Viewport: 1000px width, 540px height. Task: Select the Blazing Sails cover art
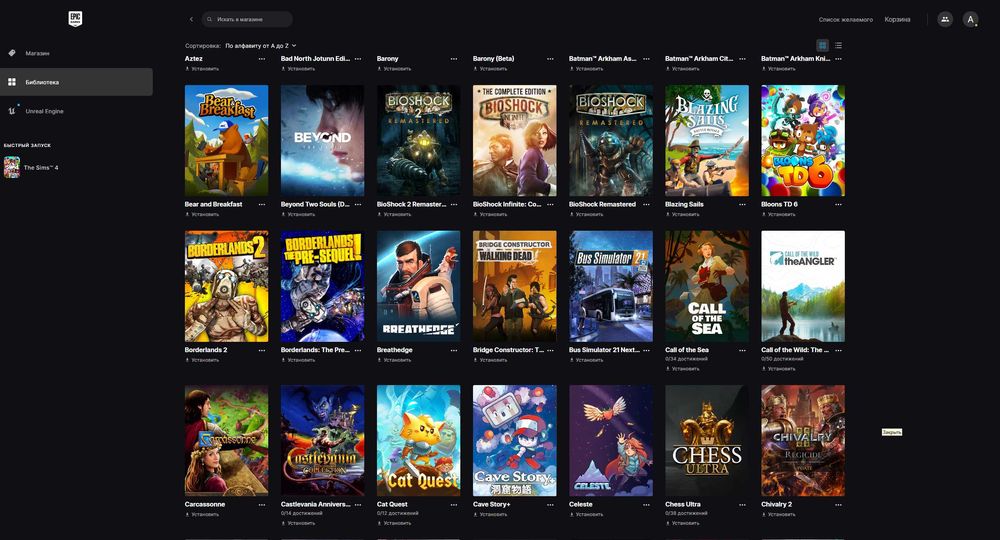click(x=707, y=140)
